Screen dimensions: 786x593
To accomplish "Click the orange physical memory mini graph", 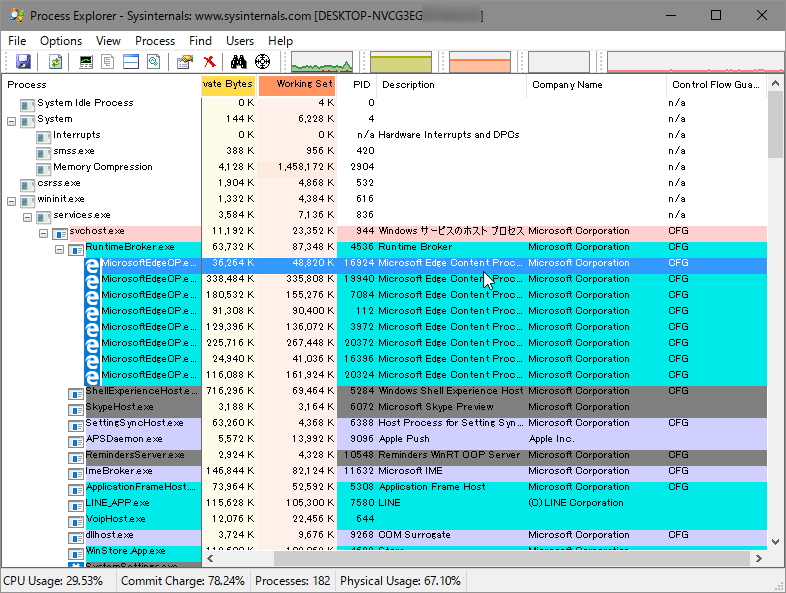I will pos(480,62).
